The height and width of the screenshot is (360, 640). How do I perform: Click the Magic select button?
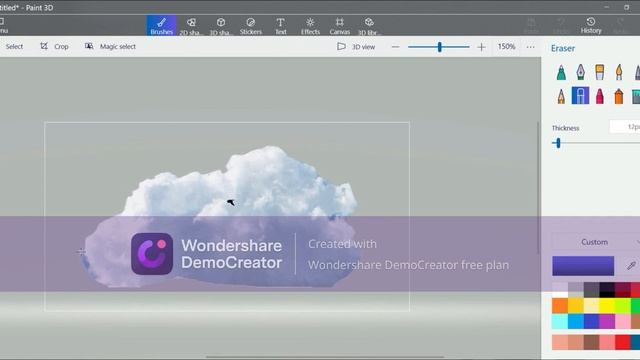(110, 47)
